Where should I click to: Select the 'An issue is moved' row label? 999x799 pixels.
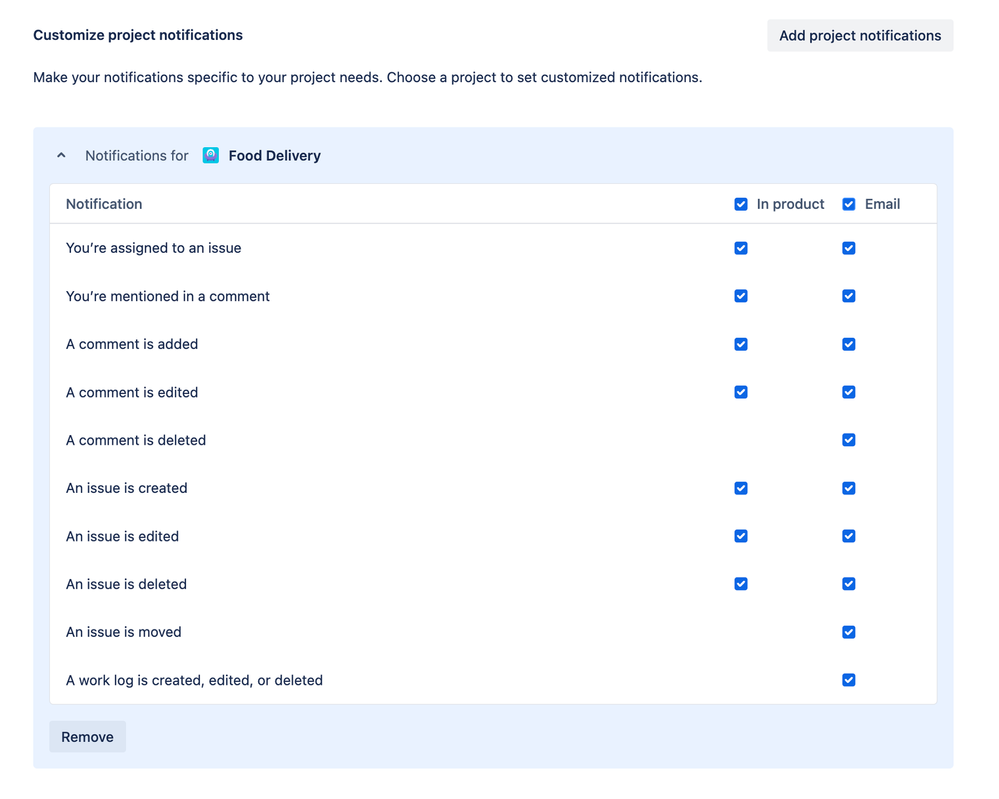[x=124, y=632]
